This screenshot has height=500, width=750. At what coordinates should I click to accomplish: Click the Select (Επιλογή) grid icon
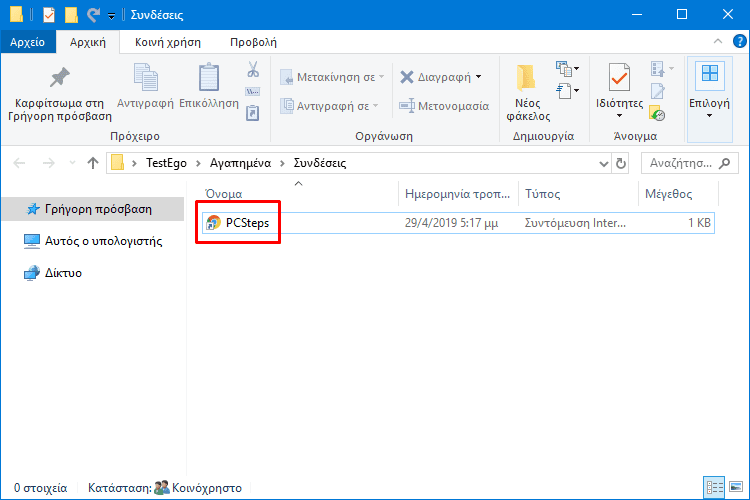tap(710, 74)
